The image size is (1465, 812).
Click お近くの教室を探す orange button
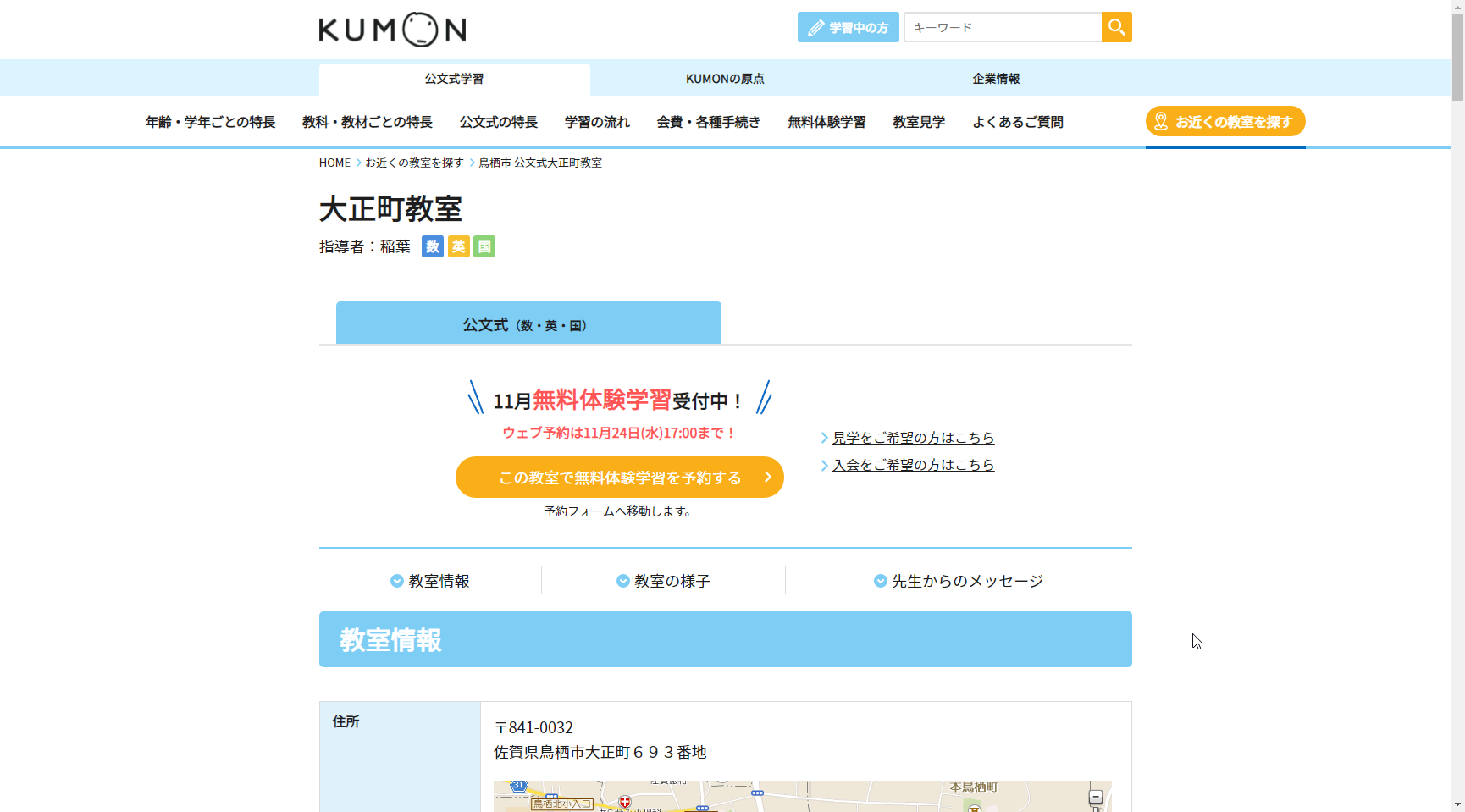(x=1225, y=121)
